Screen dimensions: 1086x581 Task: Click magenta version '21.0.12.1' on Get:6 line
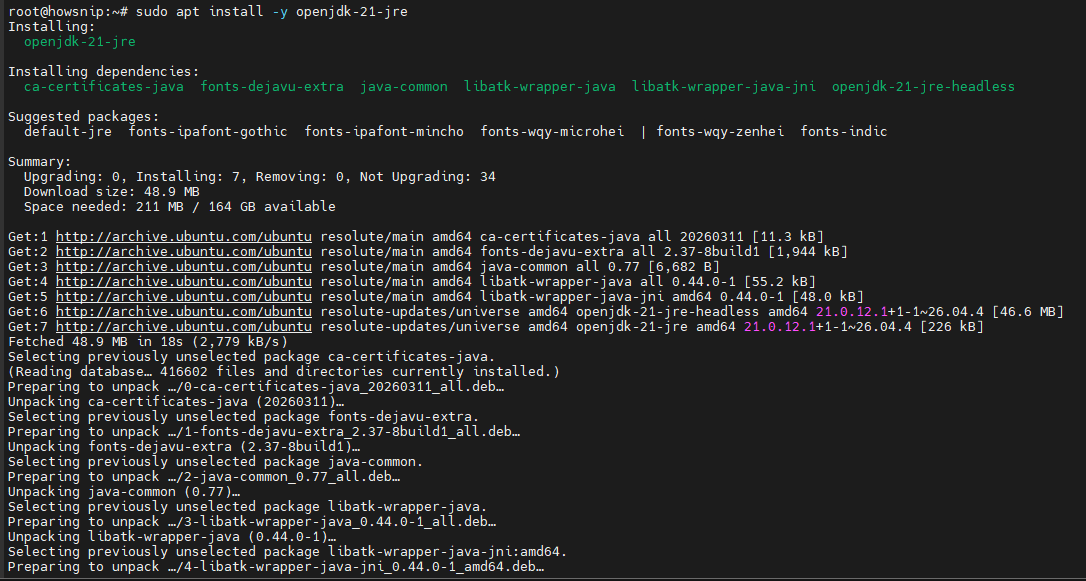pyautogui.click(x=852, y=312)
